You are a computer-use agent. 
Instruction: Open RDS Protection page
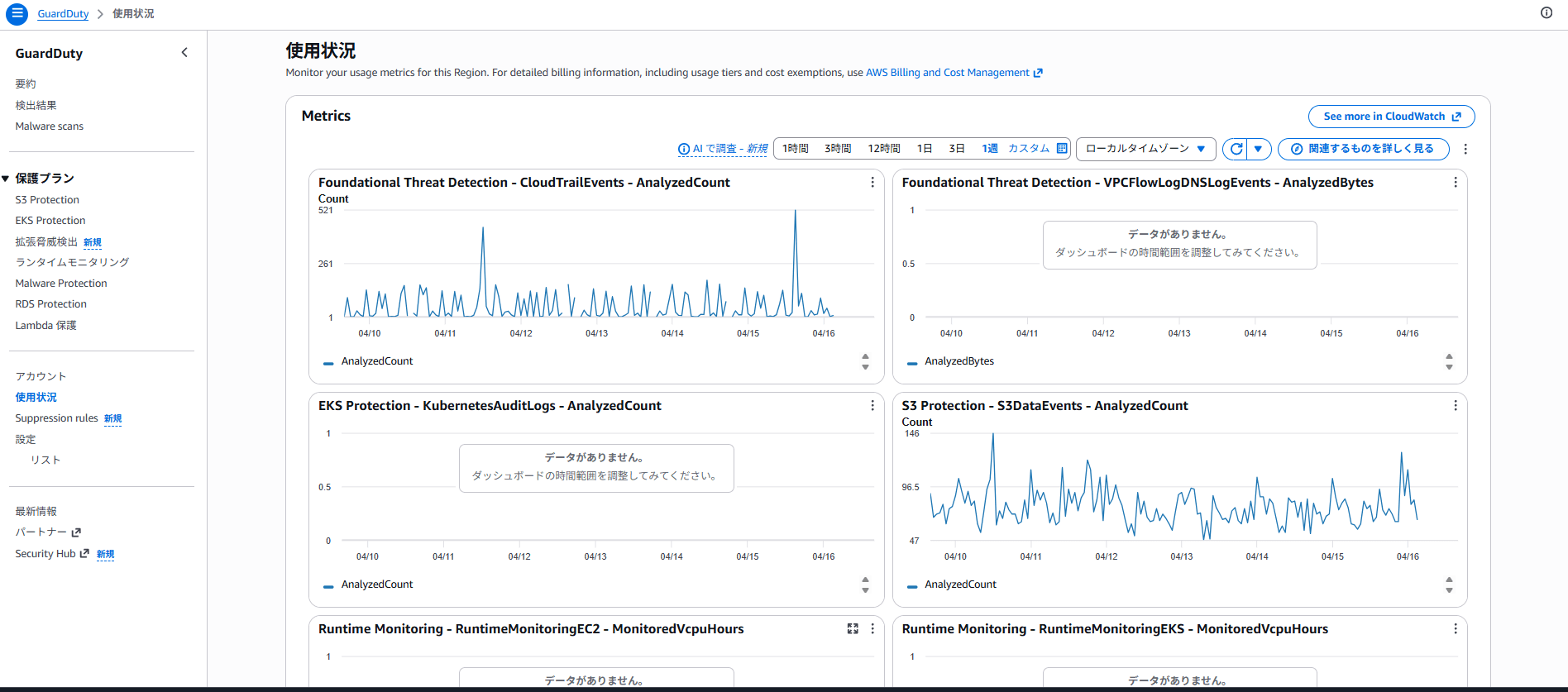coord(50,304)
